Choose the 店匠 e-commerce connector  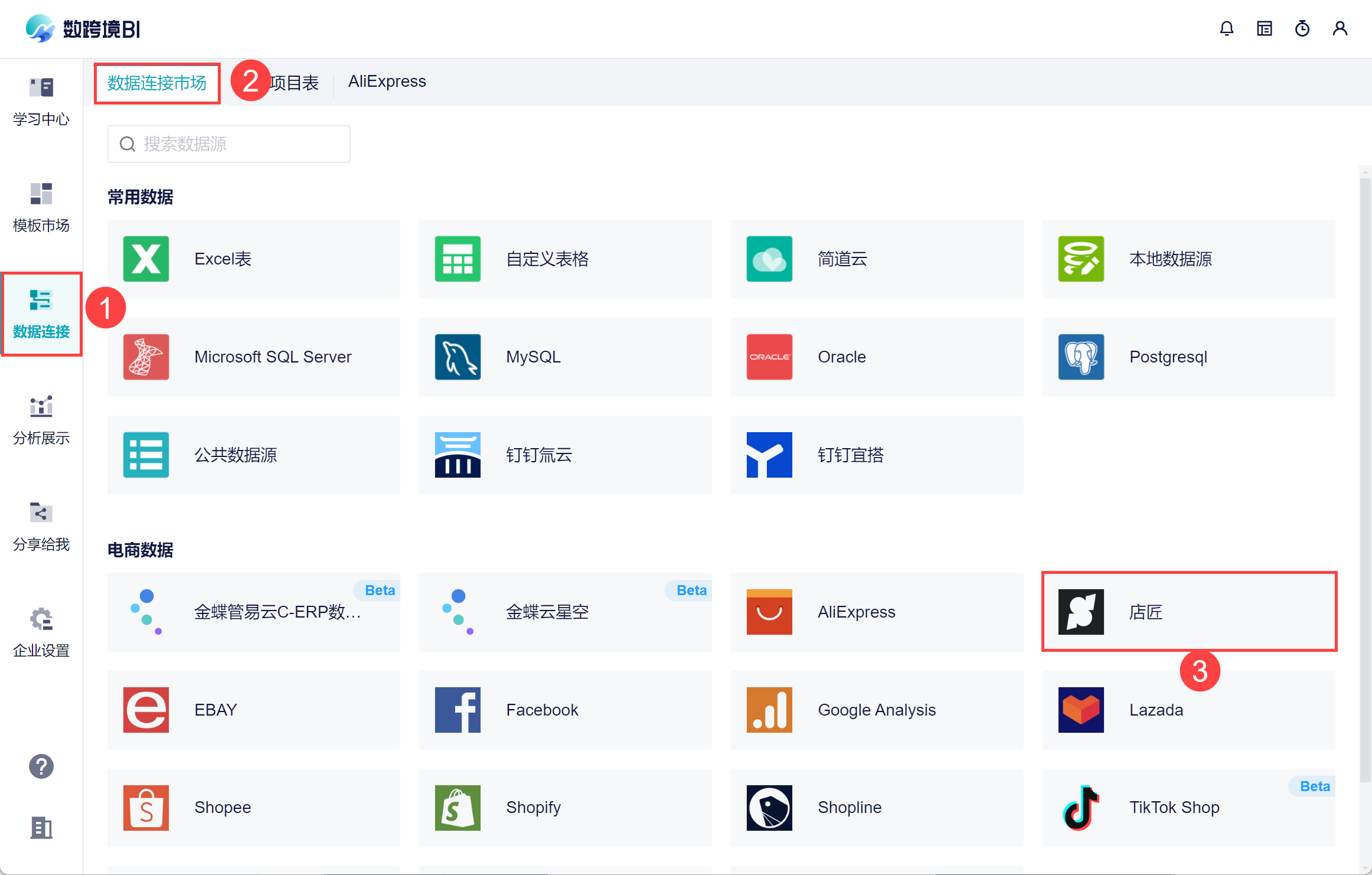point(1188,612)
